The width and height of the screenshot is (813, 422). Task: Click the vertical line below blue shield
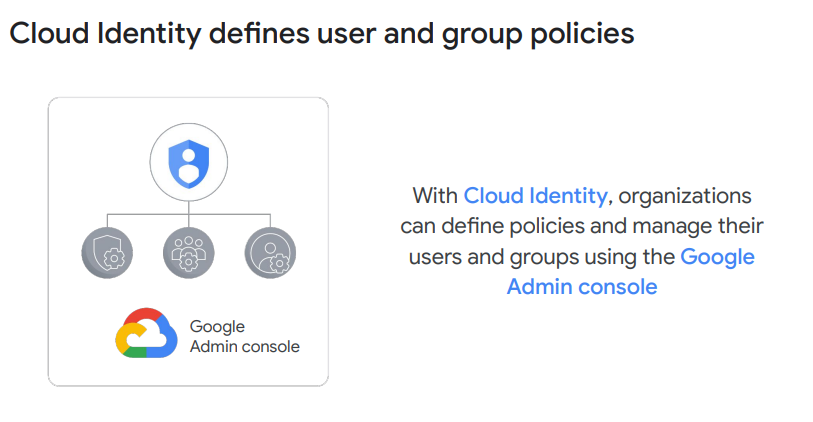click(x=188, y=205)
